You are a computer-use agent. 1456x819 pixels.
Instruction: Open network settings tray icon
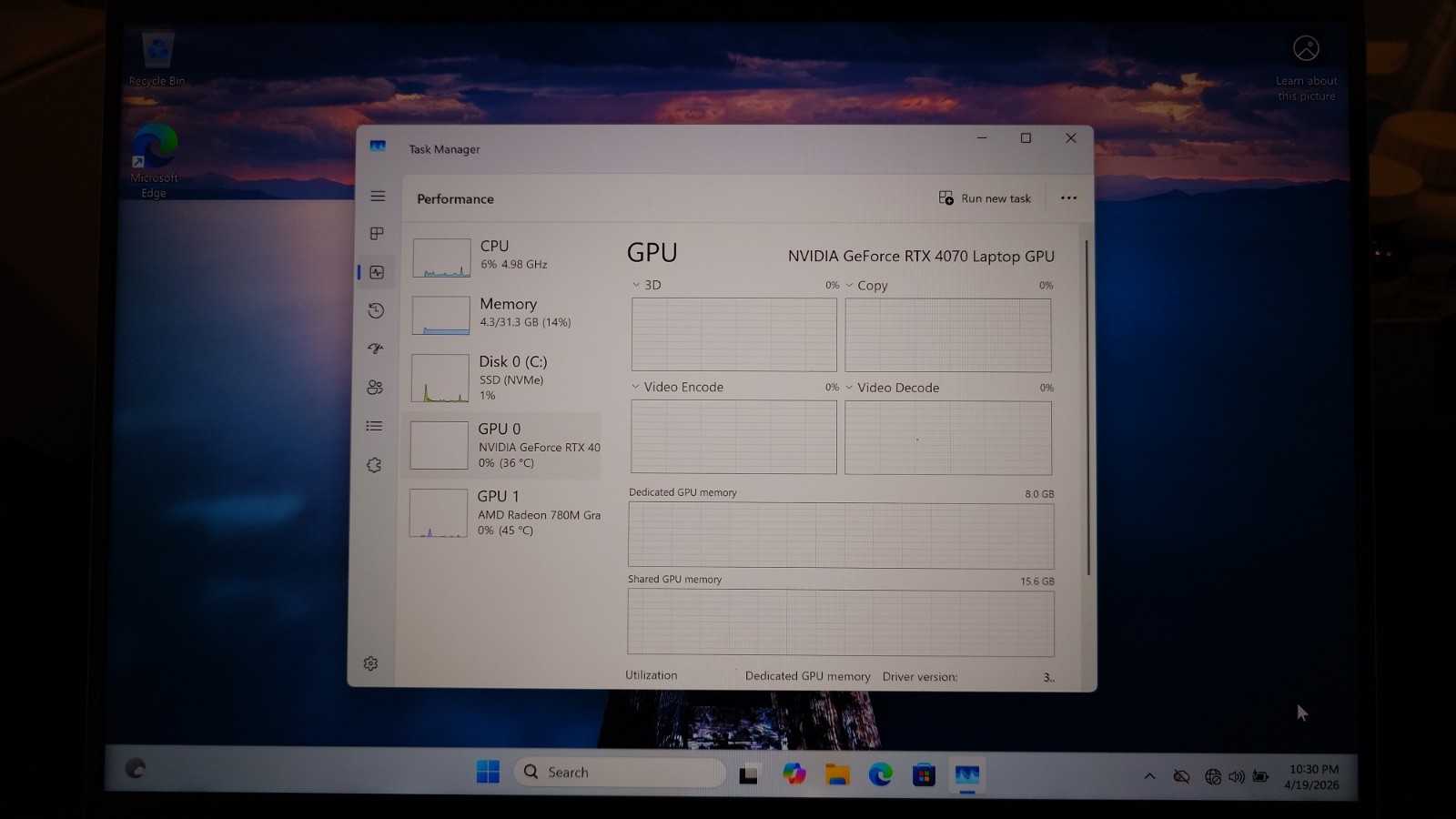(1213, 777)
